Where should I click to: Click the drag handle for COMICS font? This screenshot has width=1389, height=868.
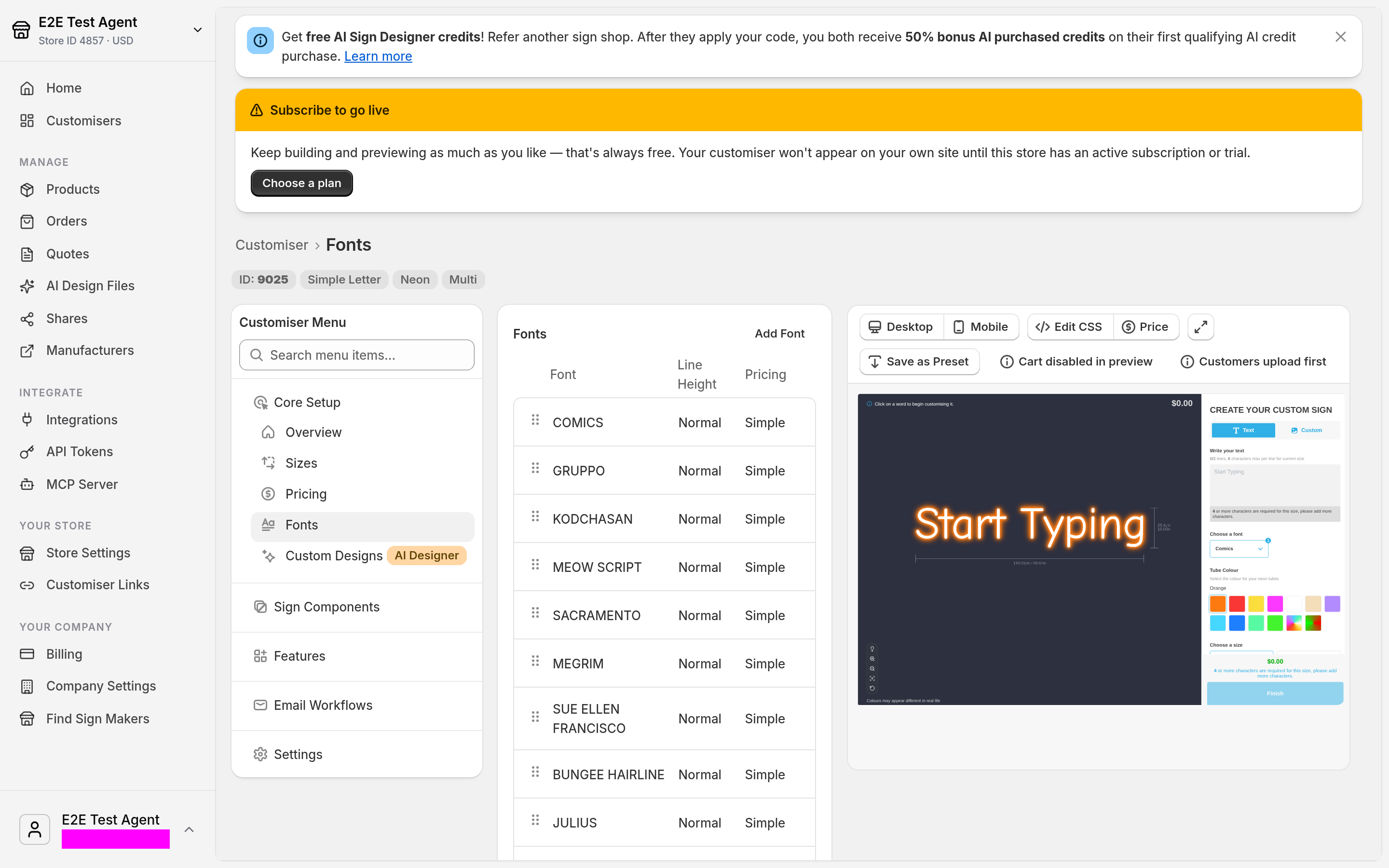[x=535, y=420]
